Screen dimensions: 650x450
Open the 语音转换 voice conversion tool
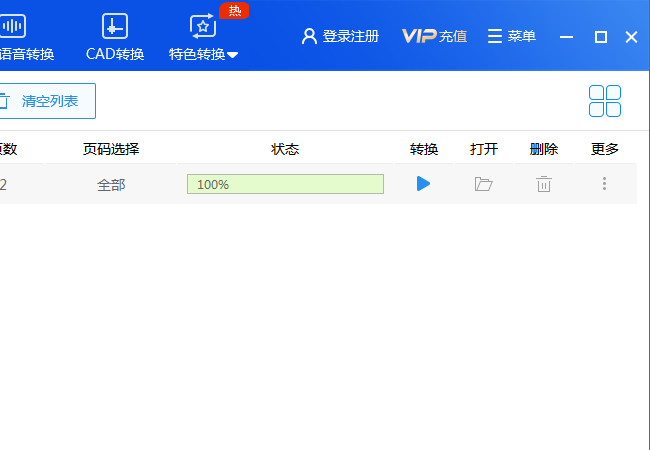25,37
